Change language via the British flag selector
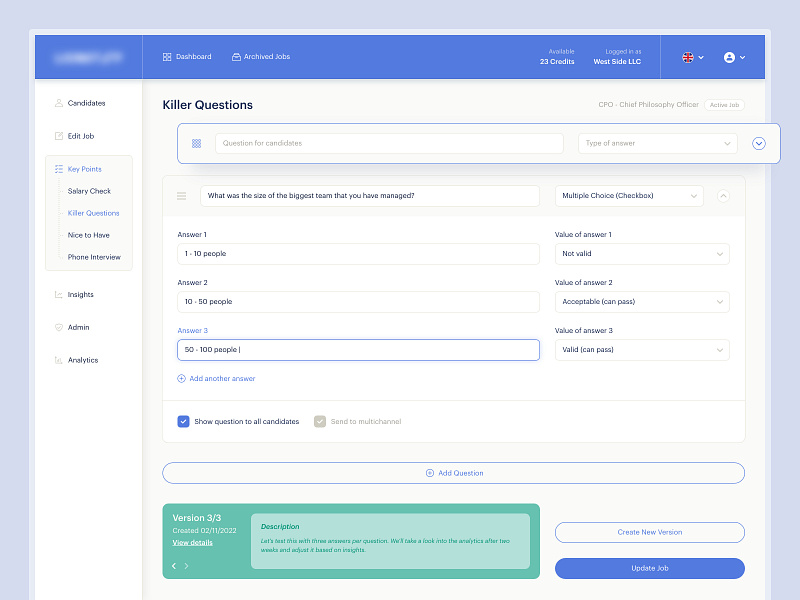800x600 pixels. (x=686, y=57)
